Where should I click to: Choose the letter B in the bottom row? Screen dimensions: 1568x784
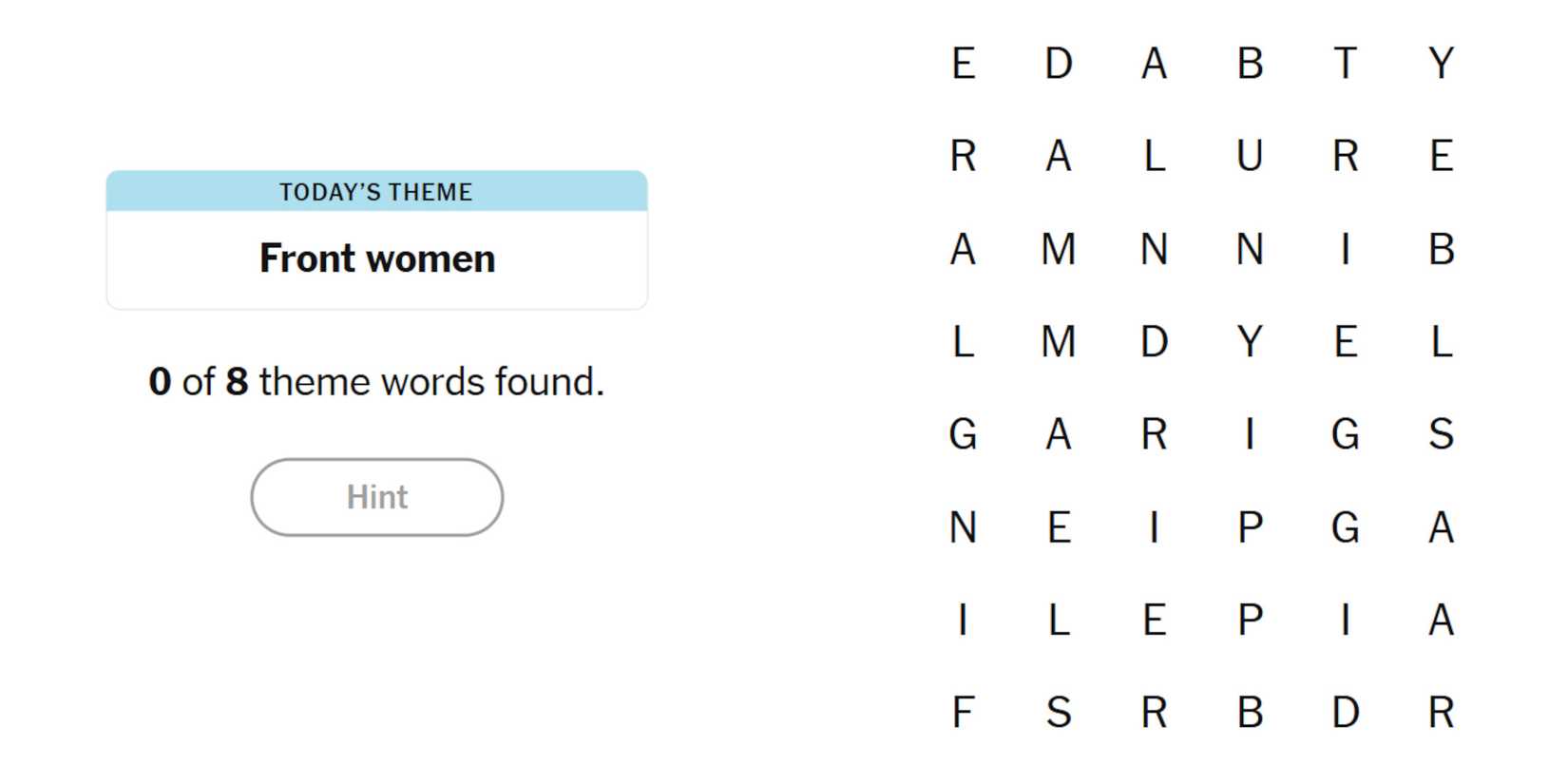point(1250,713)
